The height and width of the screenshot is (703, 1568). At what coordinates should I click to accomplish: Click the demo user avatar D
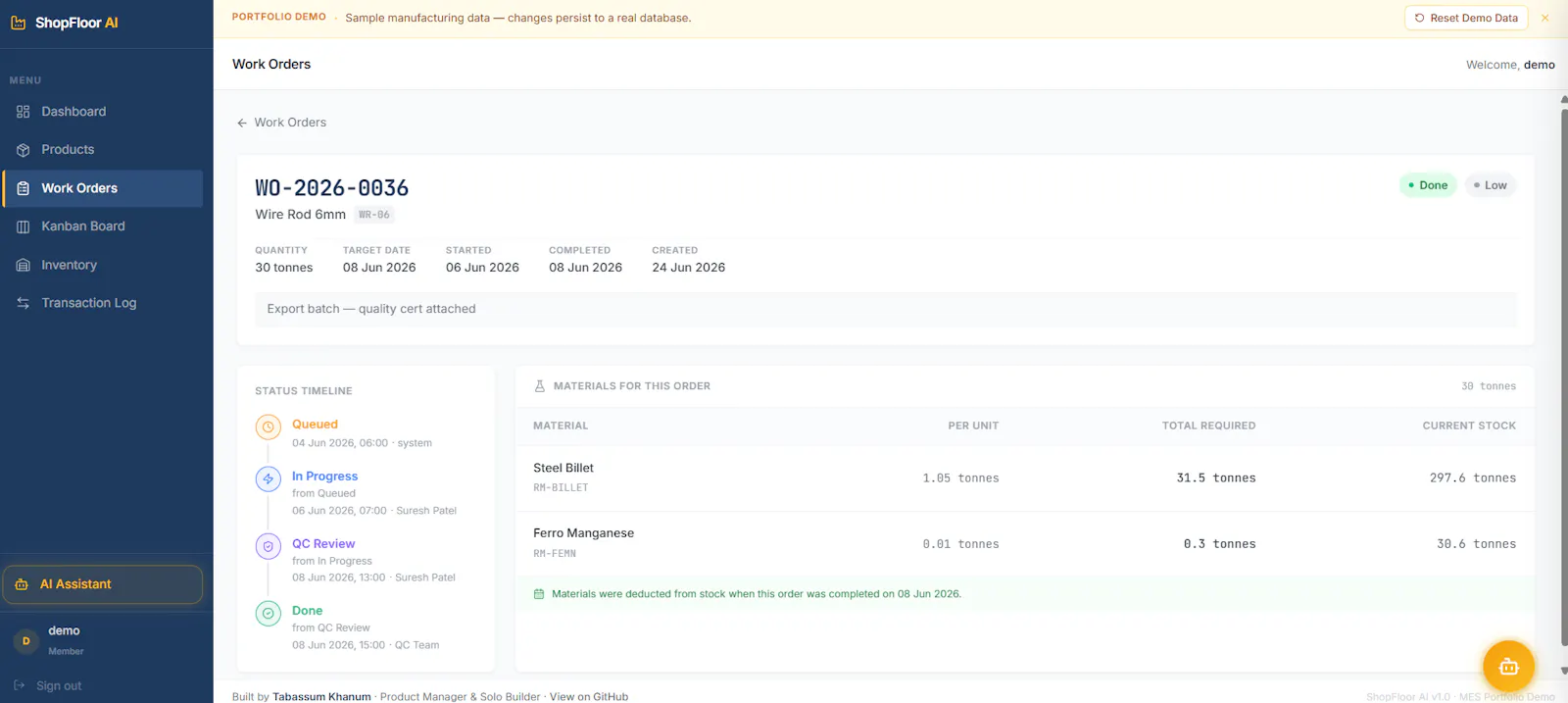click(x=25, y=640)
